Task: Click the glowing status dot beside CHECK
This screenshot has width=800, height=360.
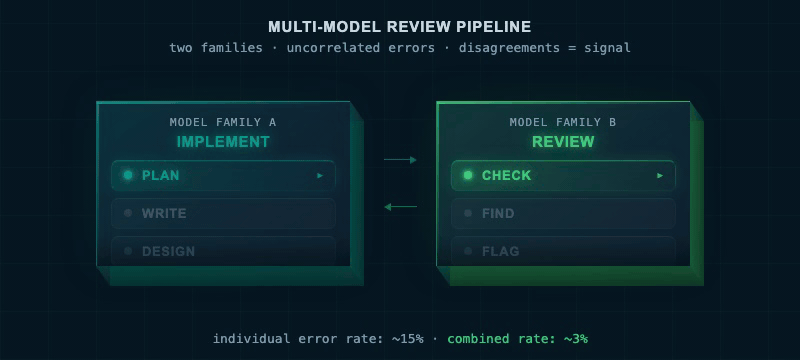Action: (x=468, y=175)
